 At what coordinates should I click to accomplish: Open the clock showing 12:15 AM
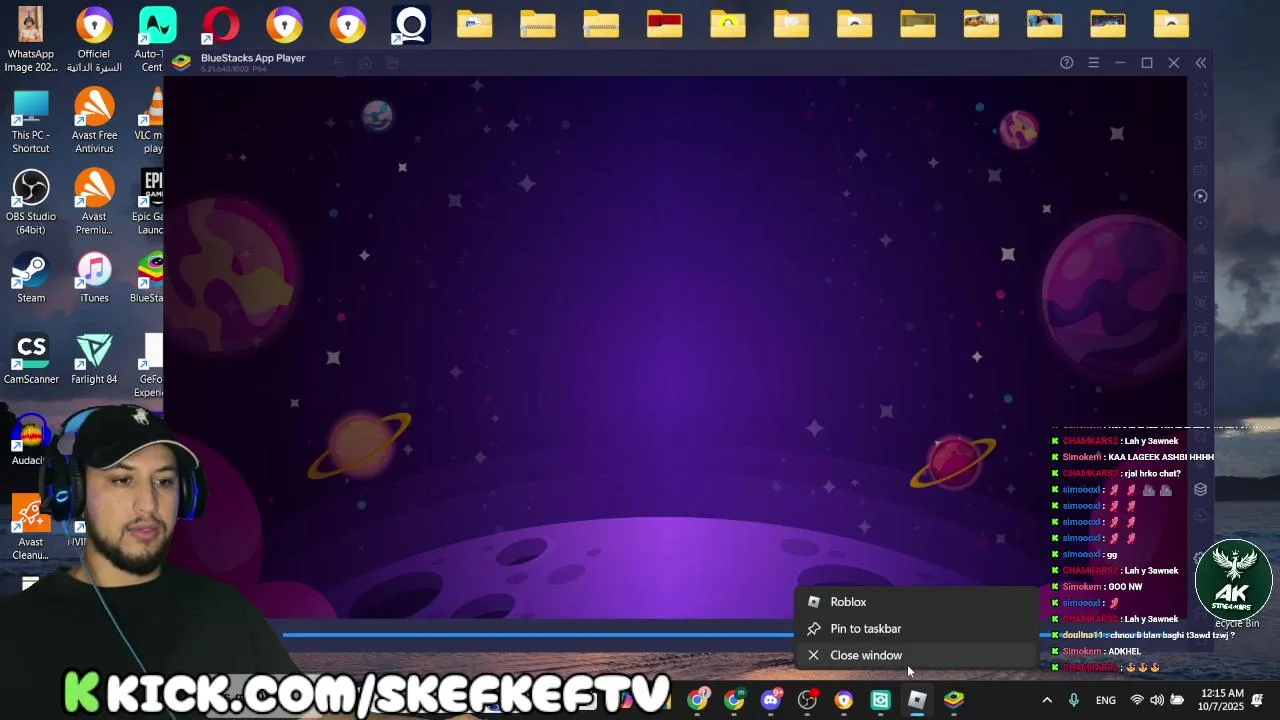click(x=1222, y=700)
